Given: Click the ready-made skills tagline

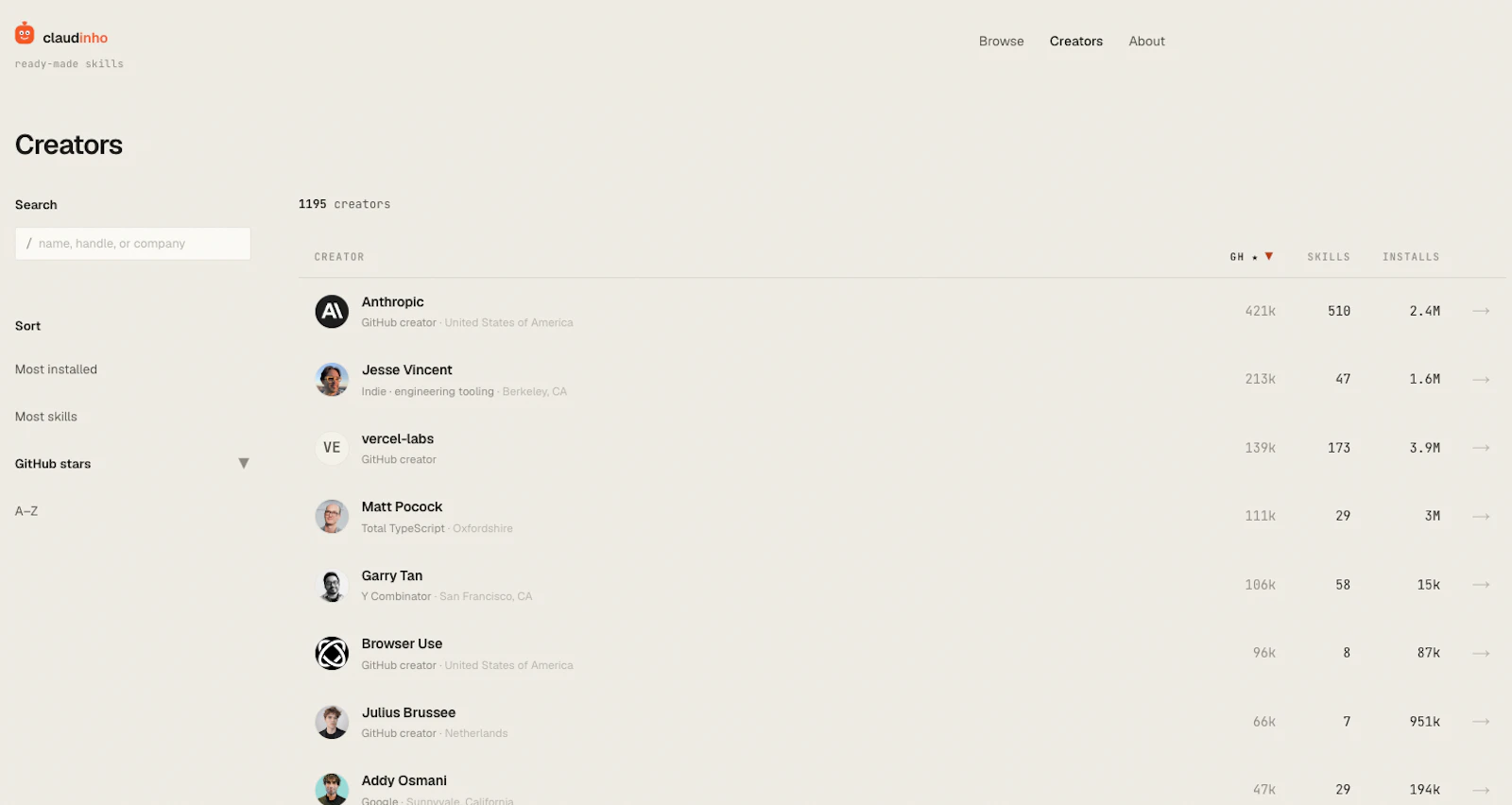Looking at the screenshot, I should click(69, 64).
